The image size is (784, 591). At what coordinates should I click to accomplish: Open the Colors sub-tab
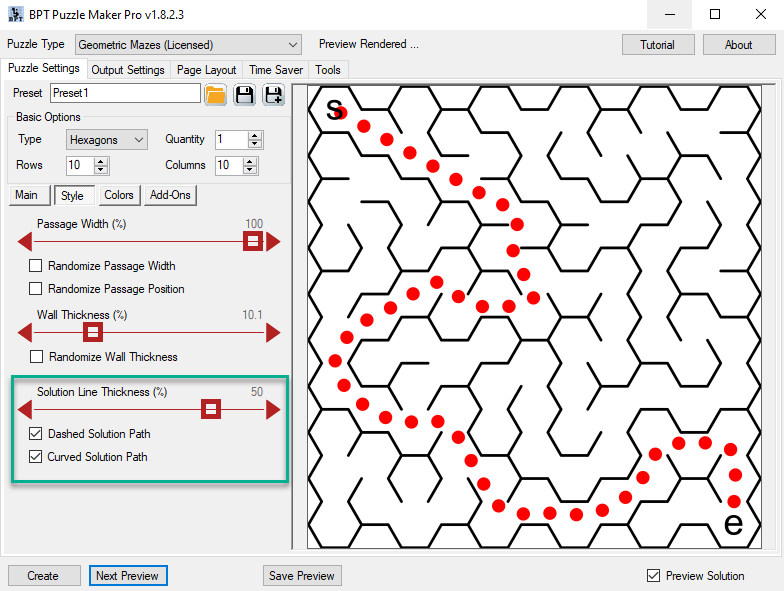click(119, 195)
